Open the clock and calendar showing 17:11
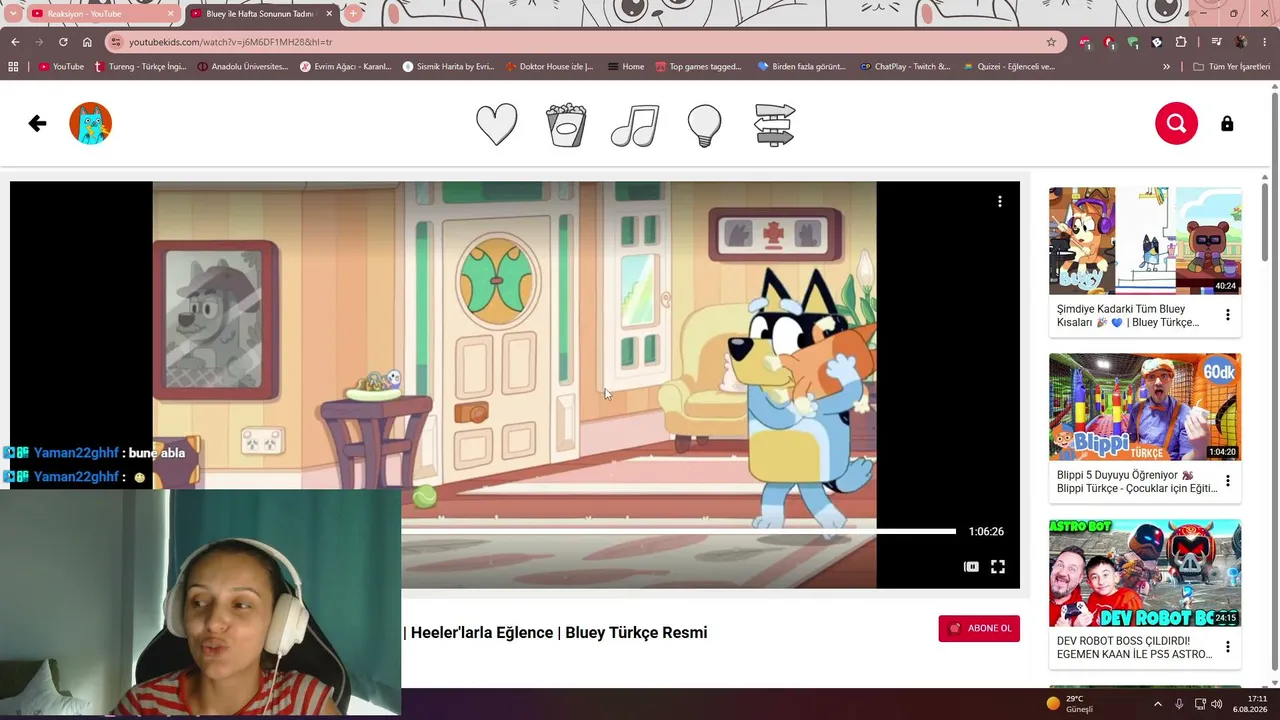This screenshot has height=720, width=1280. pyautogui.click(x=1252, y=704)
